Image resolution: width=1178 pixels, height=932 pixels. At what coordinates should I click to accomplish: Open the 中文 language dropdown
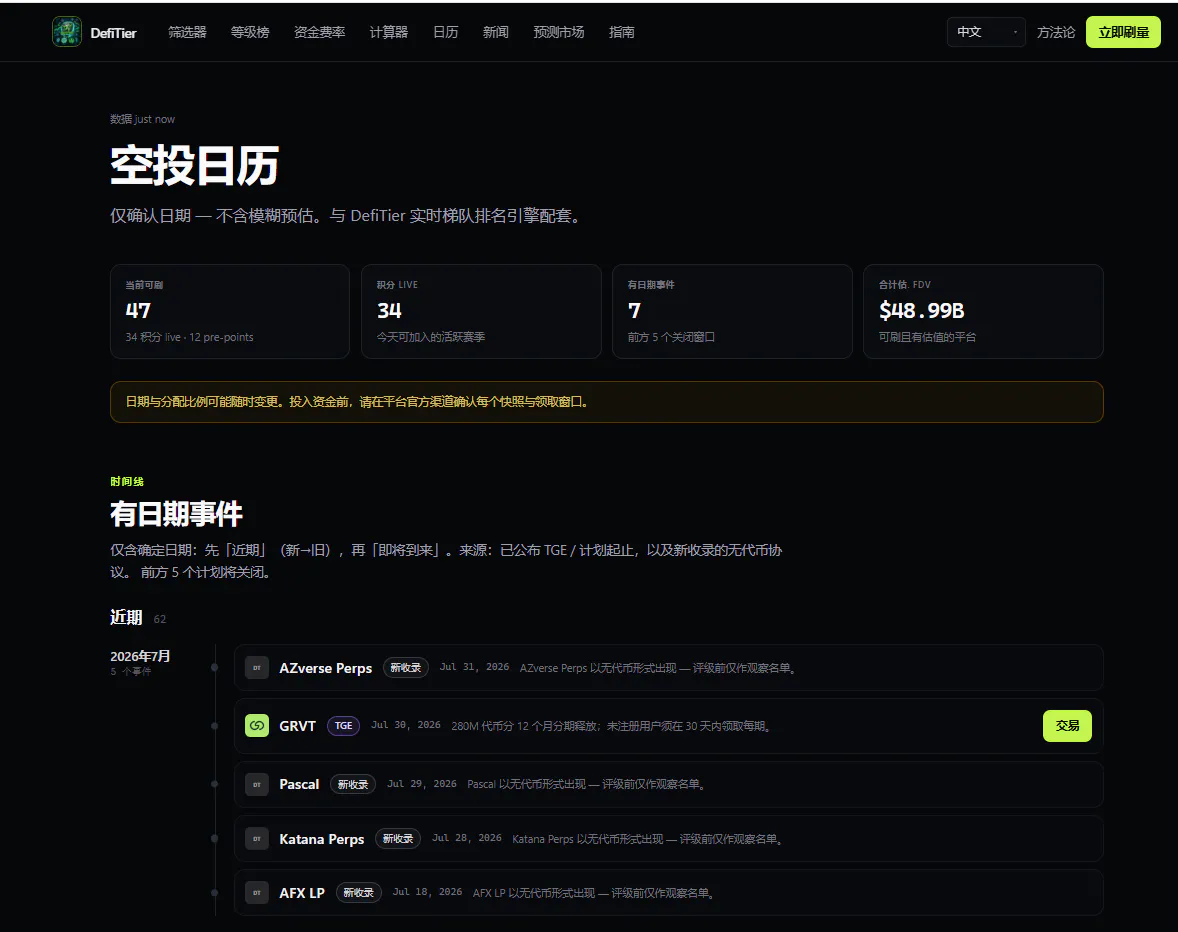click(x=986, y=32)
